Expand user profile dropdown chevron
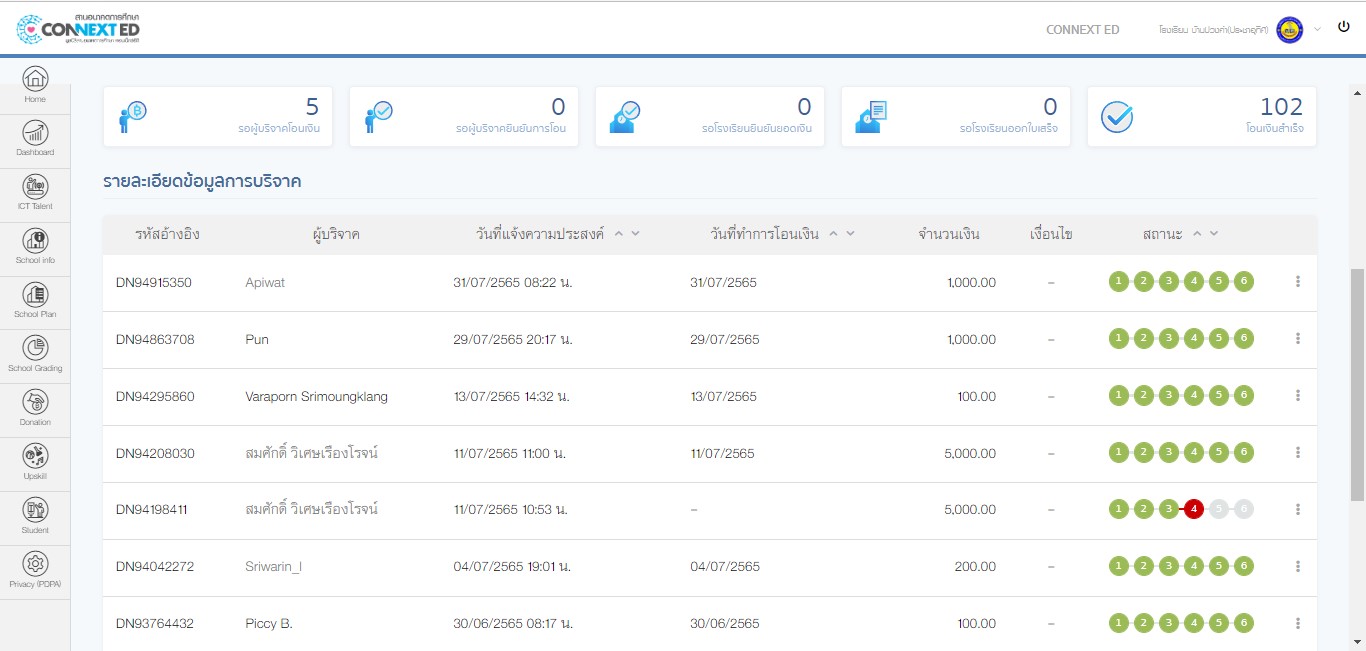Viewport: 1366px width, 651px height. [x=1317, y=30]
